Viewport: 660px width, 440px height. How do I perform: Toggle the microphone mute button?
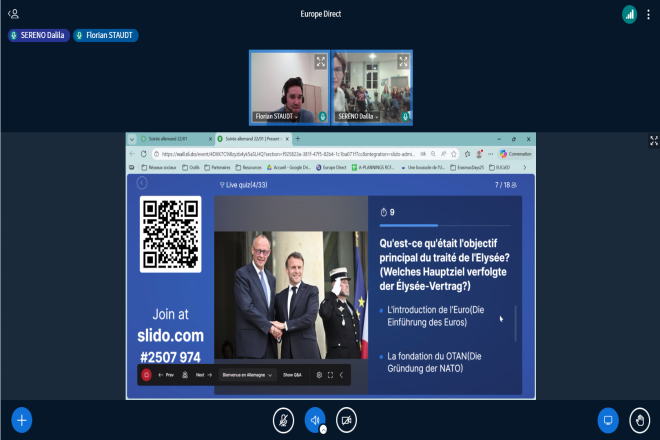point(284,420)
